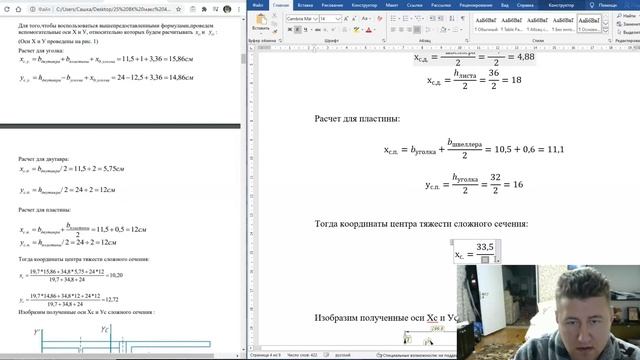Image resolution: width=640 pixels, height=360 pixels.
Task: Focus the Chrome address bar URL
Action: [113, 9]
